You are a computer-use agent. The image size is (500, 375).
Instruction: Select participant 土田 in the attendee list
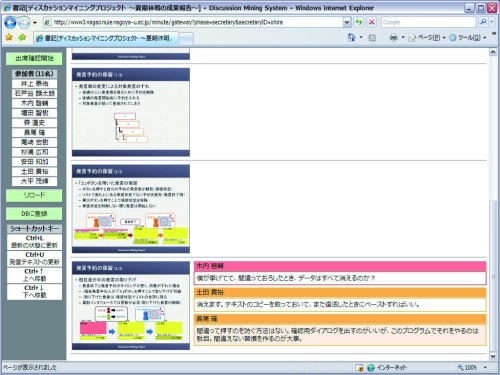click(x=34, y=172)
